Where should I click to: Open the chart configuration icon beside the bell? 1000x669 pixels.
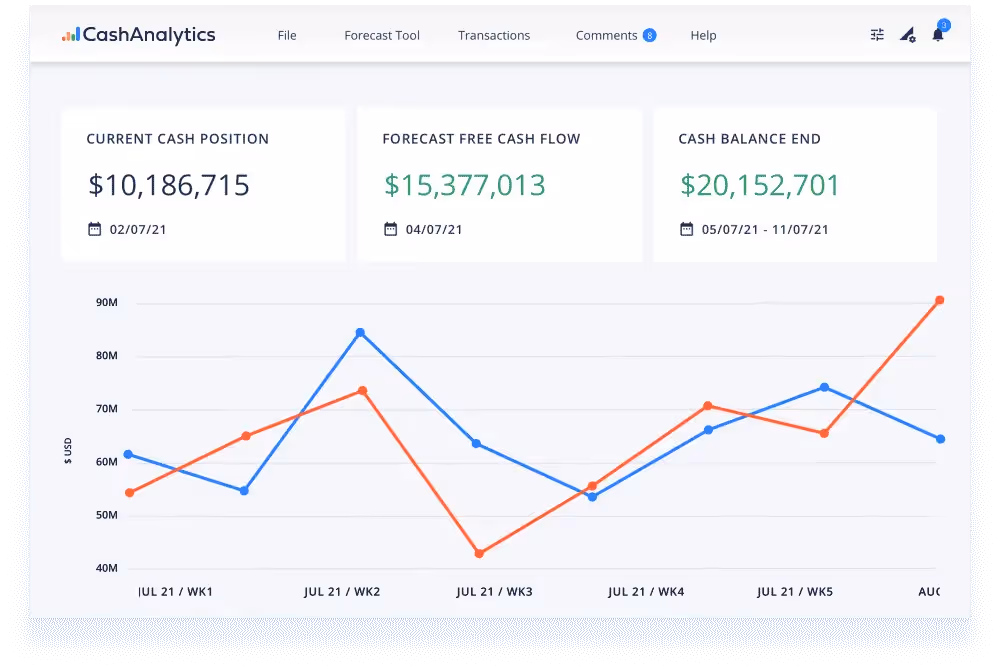[908, 35]
